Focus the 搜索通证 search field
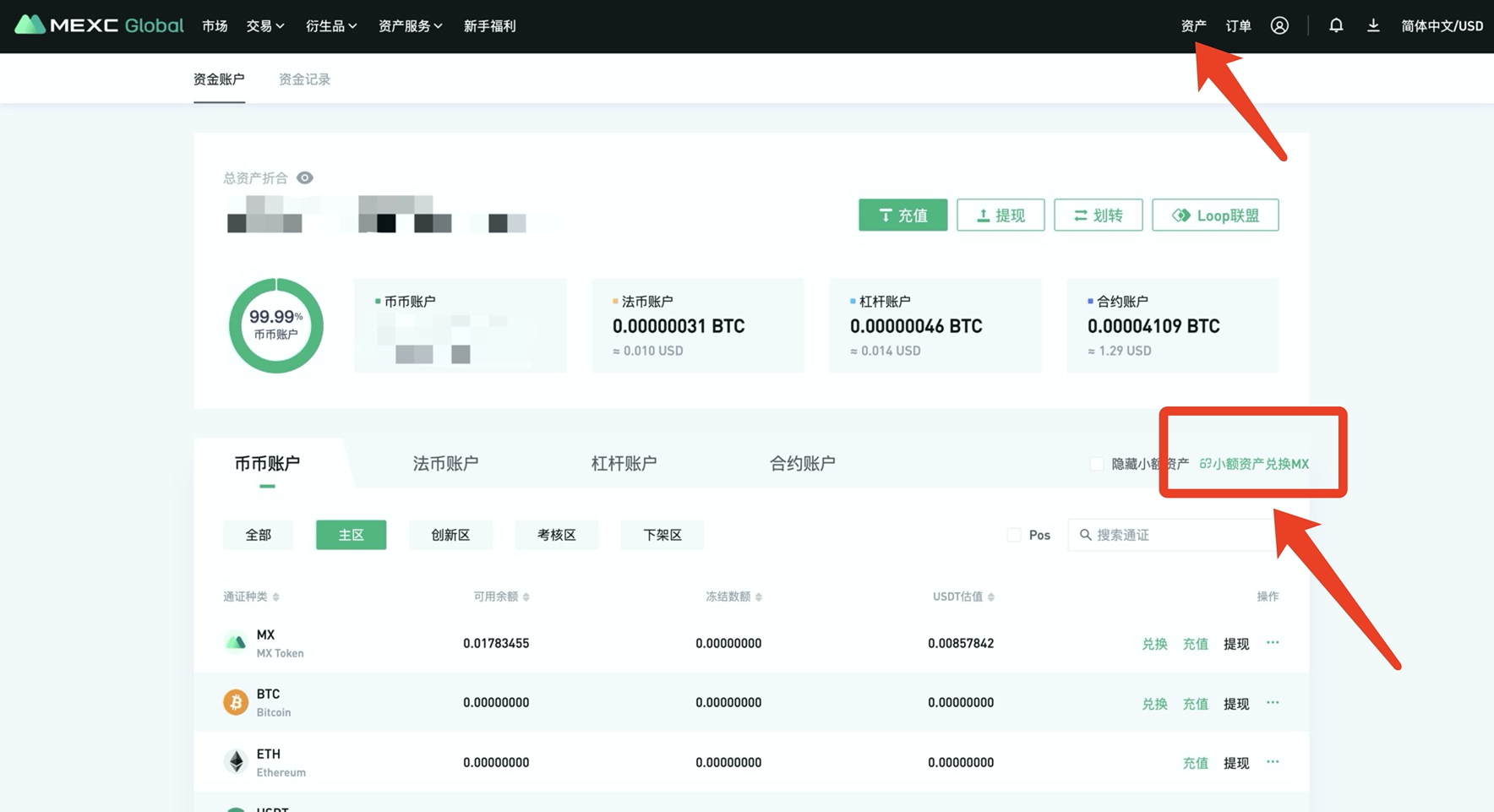The width and height of the screenshot is (1494, 812). 1175,535
